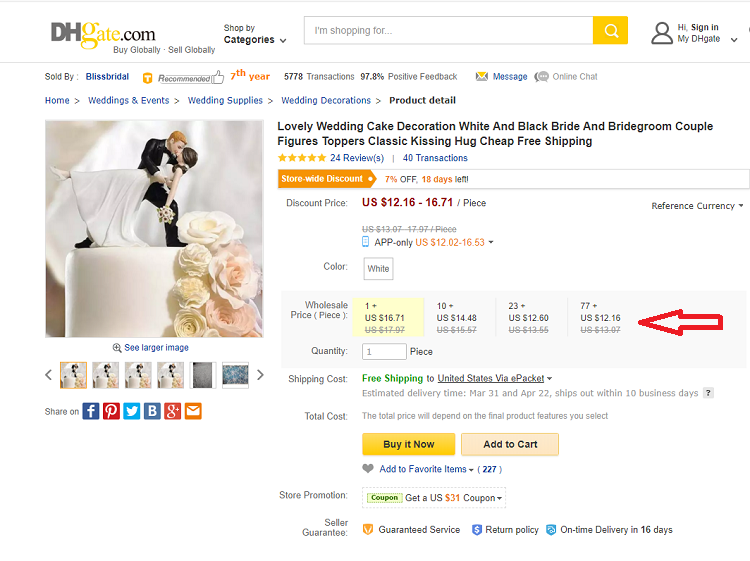
Task: Show previous product thumbnails arrow
Action: coord(48,375)
